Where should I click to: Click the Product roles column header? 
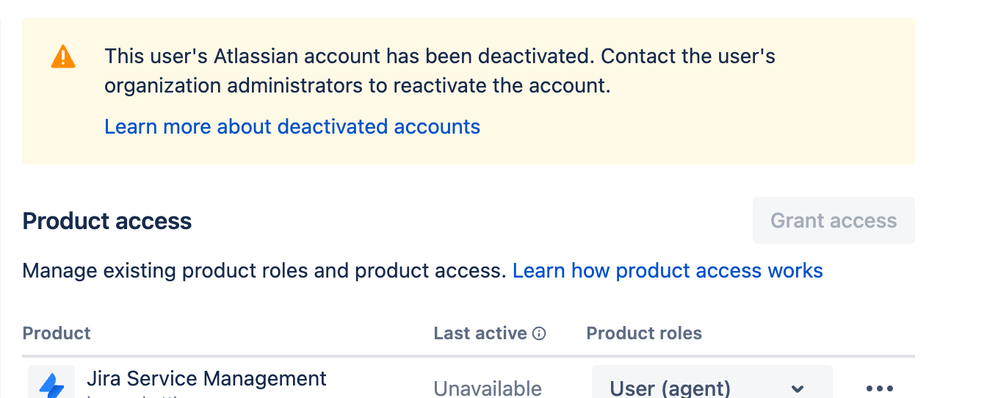644,333
